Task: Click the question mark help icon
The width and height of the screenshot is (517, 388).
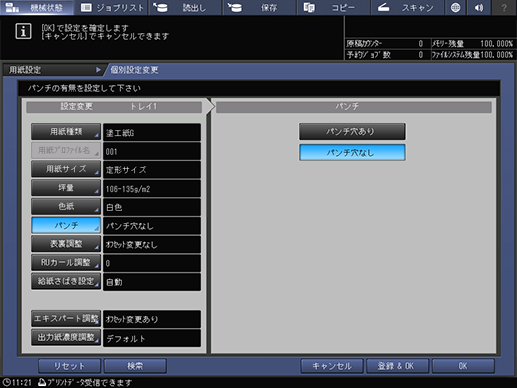Action: 504,7
